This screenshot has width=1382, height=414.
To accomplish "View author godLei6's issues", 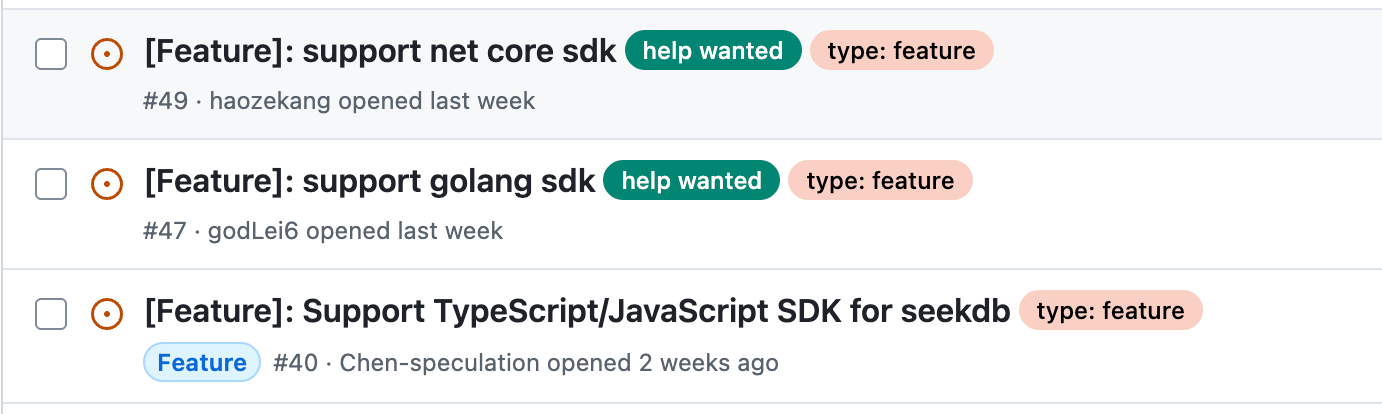I will click(254, 231).
